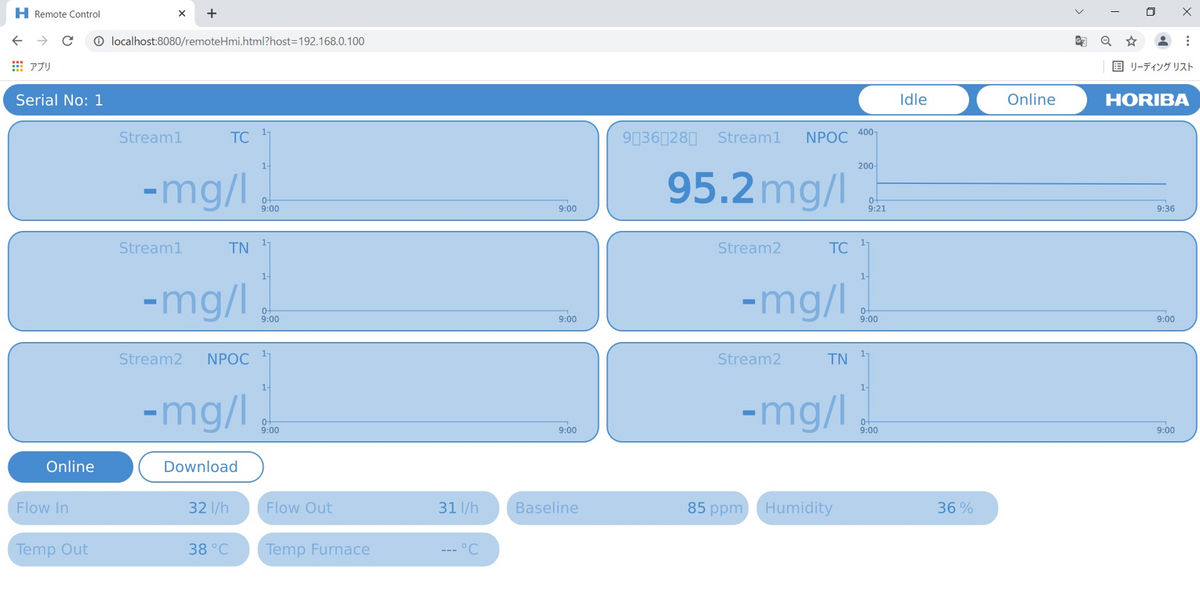Click the Temp Out 38 °C readout
Image resolution: width=1200 pixels, height=591 pixels.
pos(128,549)
